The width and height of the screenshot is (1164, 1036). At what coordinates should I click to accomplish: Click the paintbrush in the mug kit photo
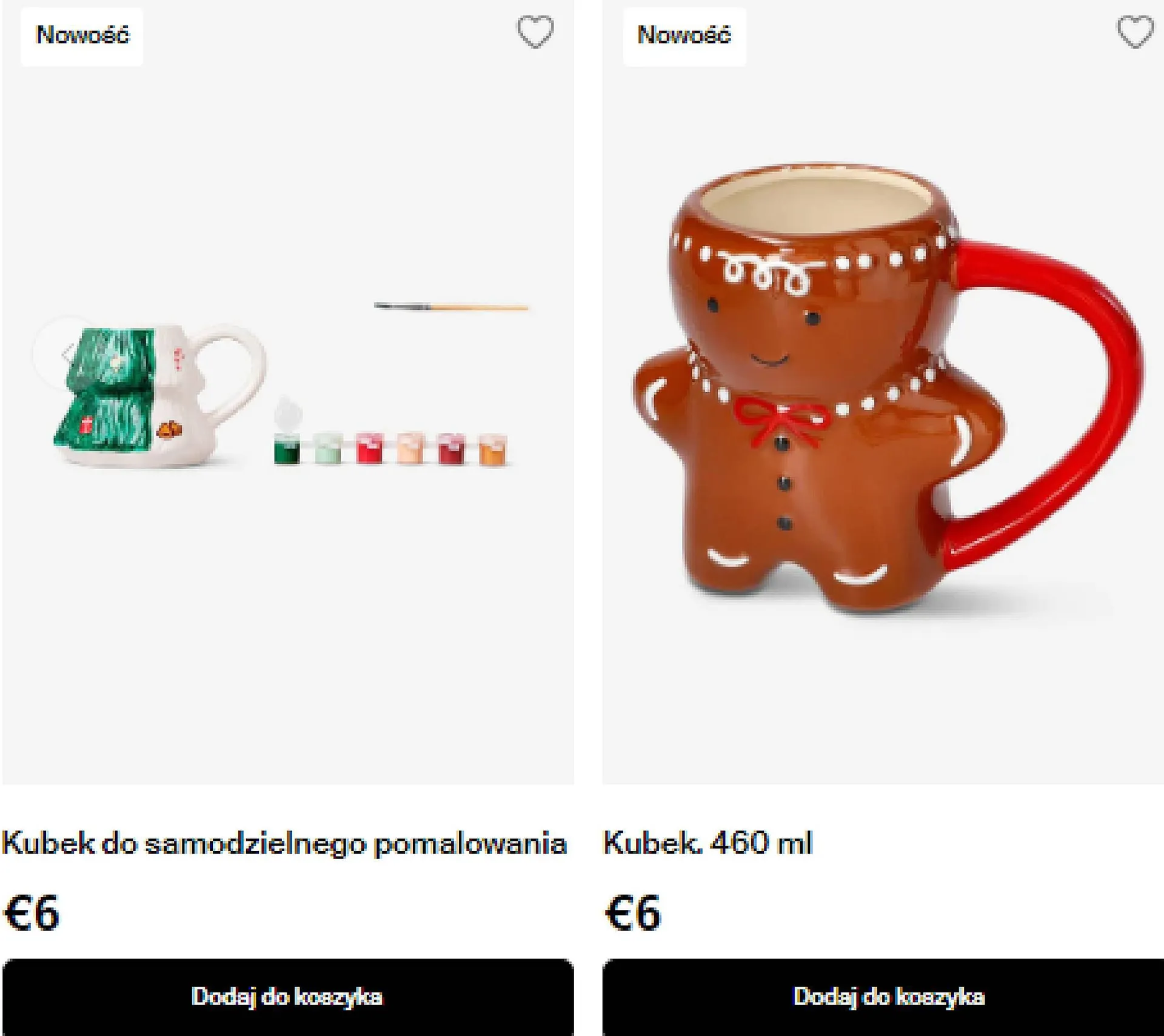click(451, 307)
